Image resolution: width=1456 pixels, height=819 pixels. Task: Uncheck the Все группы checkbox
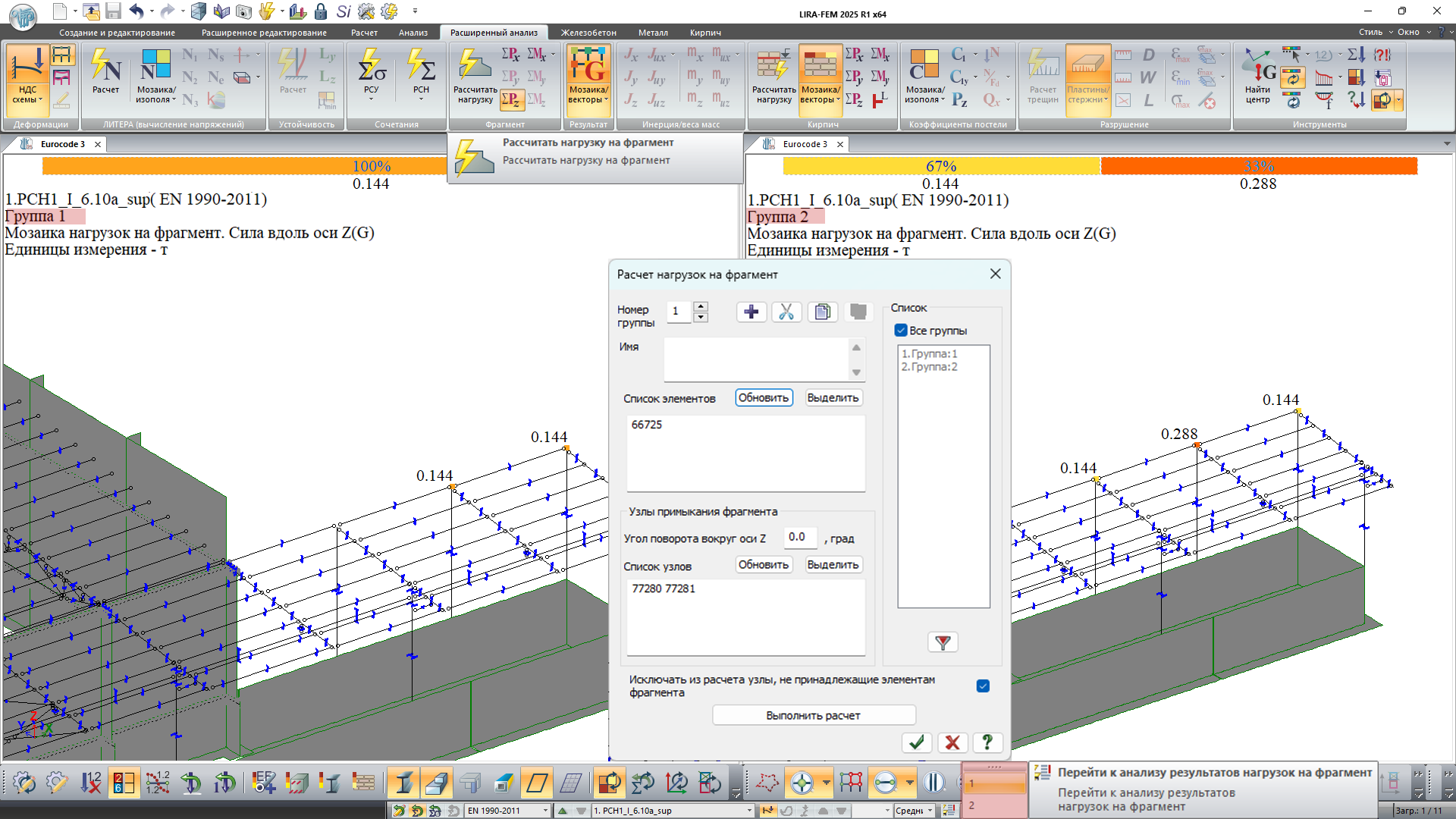click(x=901, y=331)
